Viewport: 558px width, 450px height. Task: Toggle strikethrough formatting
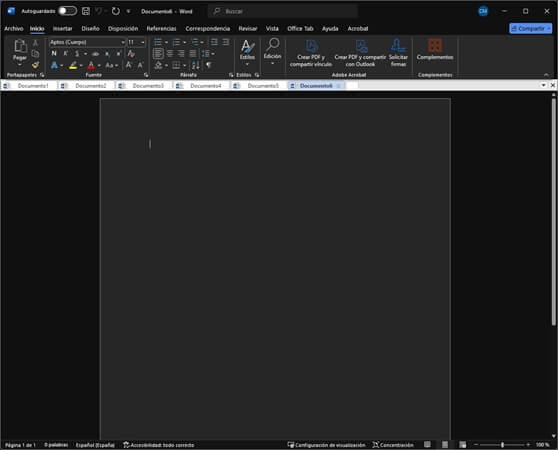click(95, 54)
